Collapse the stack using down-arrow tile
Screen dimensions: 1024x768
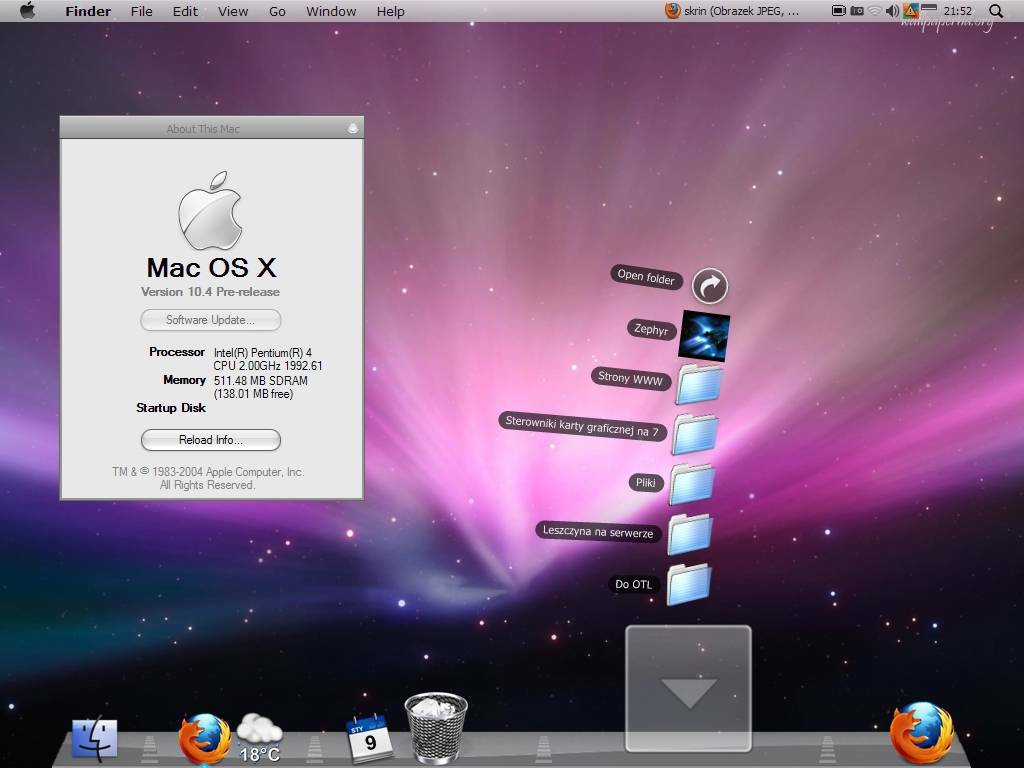coord(688,689)
